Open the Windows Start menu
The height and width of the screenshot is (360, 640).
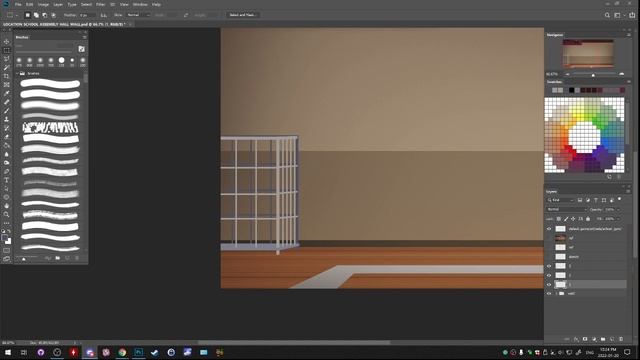(x=8, y=352)
